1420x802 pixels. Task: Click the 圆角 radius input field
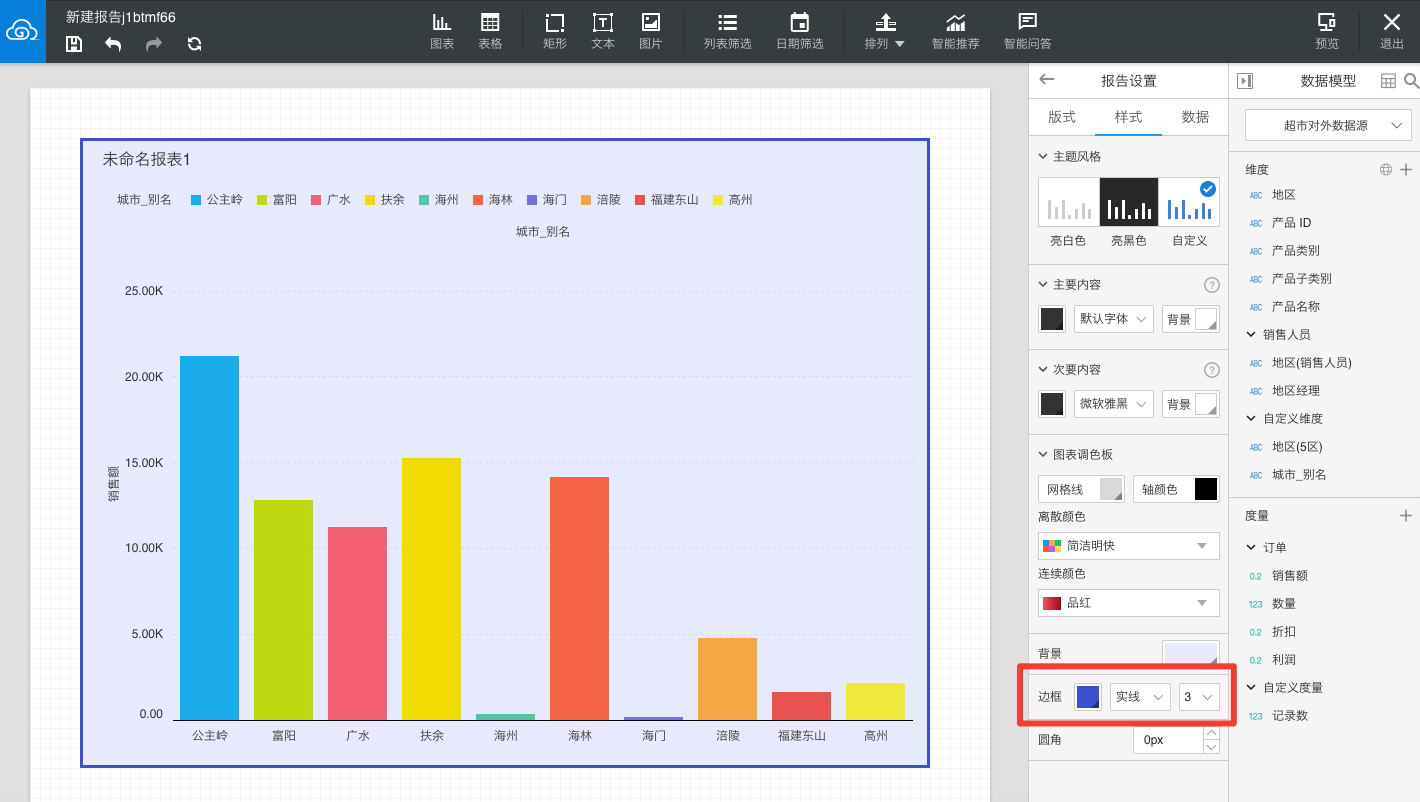[x=1168, y=740]
